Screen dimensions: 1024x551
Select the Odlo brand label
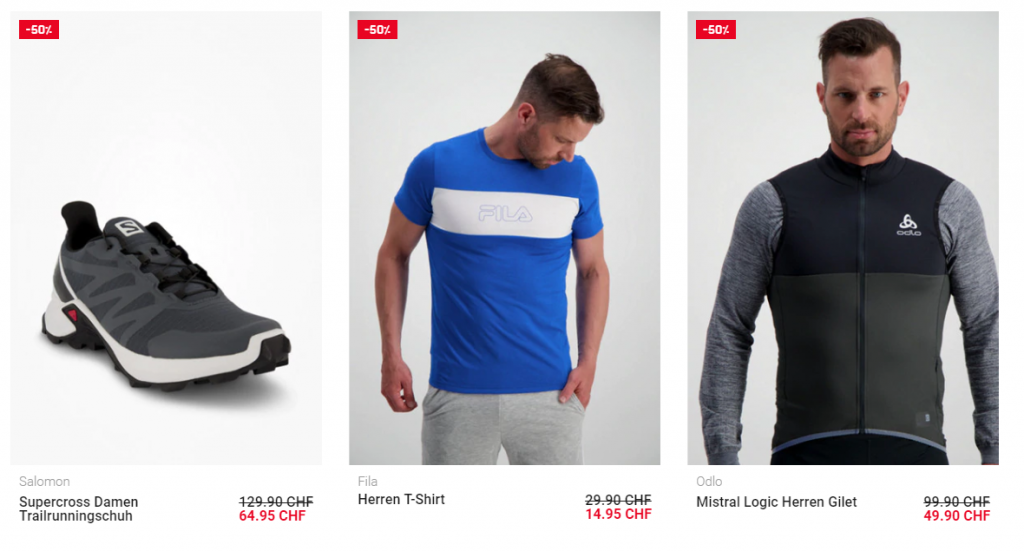[709, 482]
